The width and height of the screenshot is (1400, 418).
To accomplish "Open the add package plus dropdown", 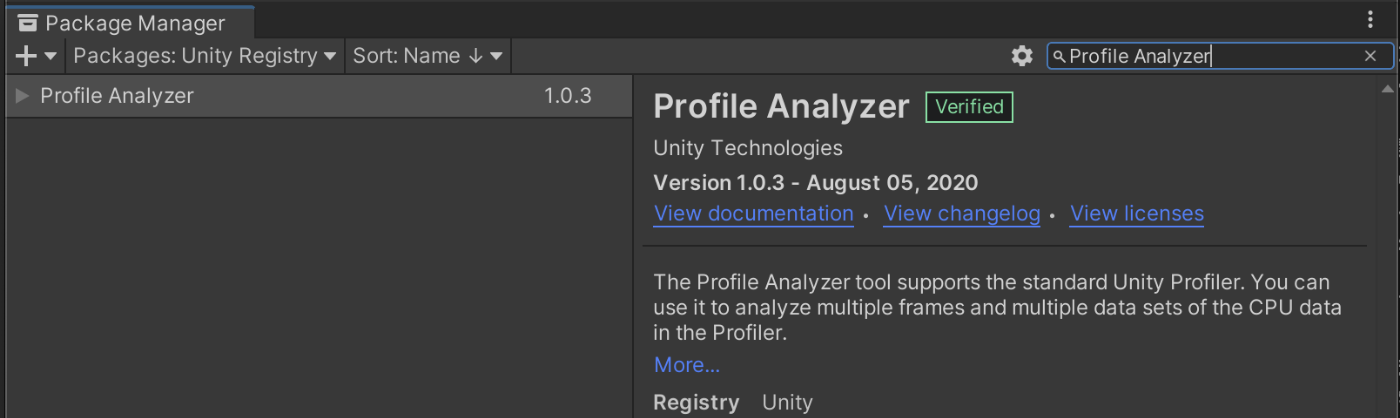I will click(x=37, y=56).
